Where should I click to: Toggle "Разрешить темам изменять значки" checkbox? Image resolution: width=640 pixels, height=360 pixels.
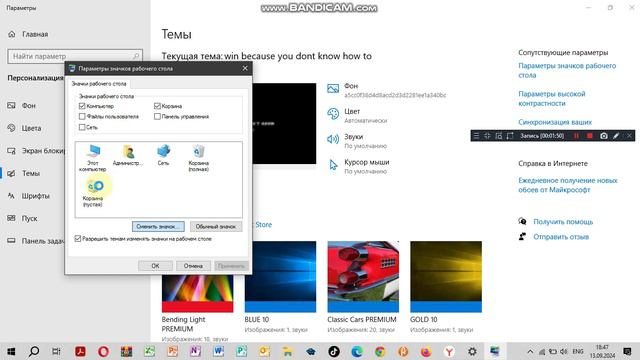(78, 238)
